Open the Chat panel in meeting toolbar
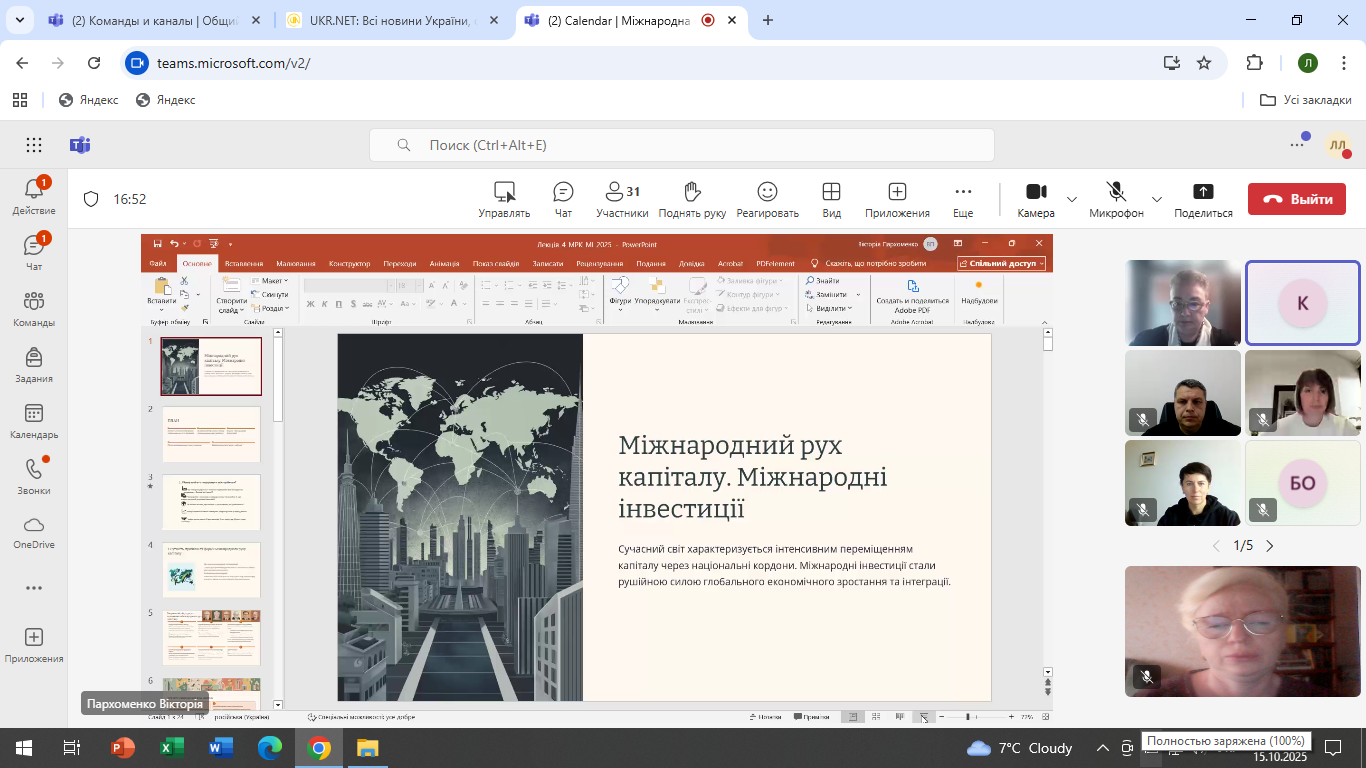Image resolution: width=1366 pixels, height=768 pixels. point(563,199)
